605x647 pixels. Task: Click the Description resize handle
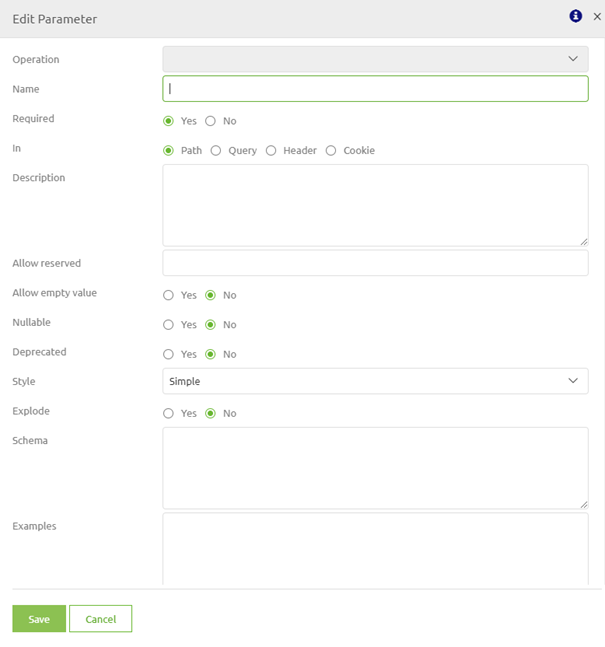point(584,242)
